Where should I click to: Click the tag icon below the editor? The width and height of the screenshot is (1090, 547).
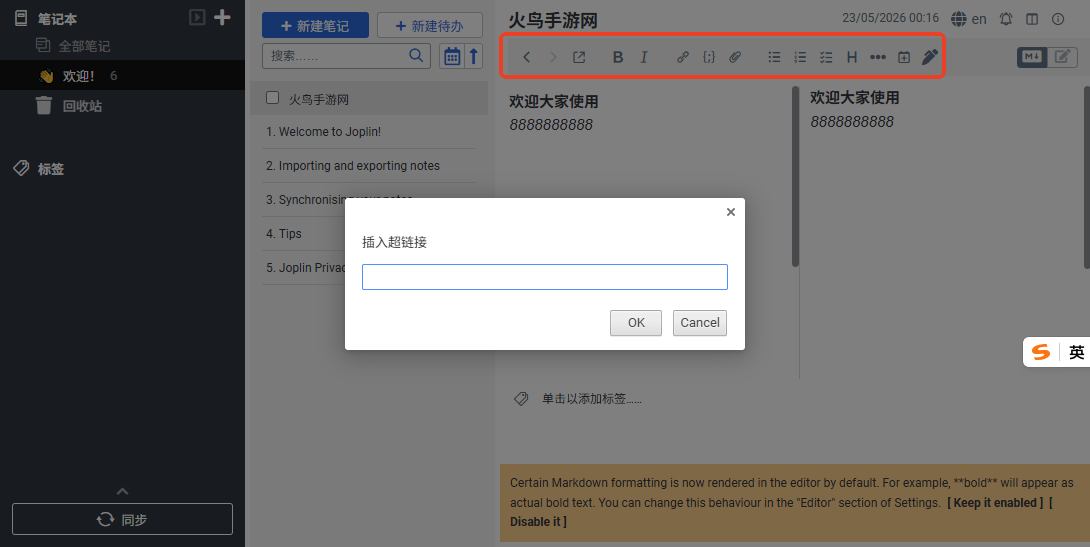(521, 399)
